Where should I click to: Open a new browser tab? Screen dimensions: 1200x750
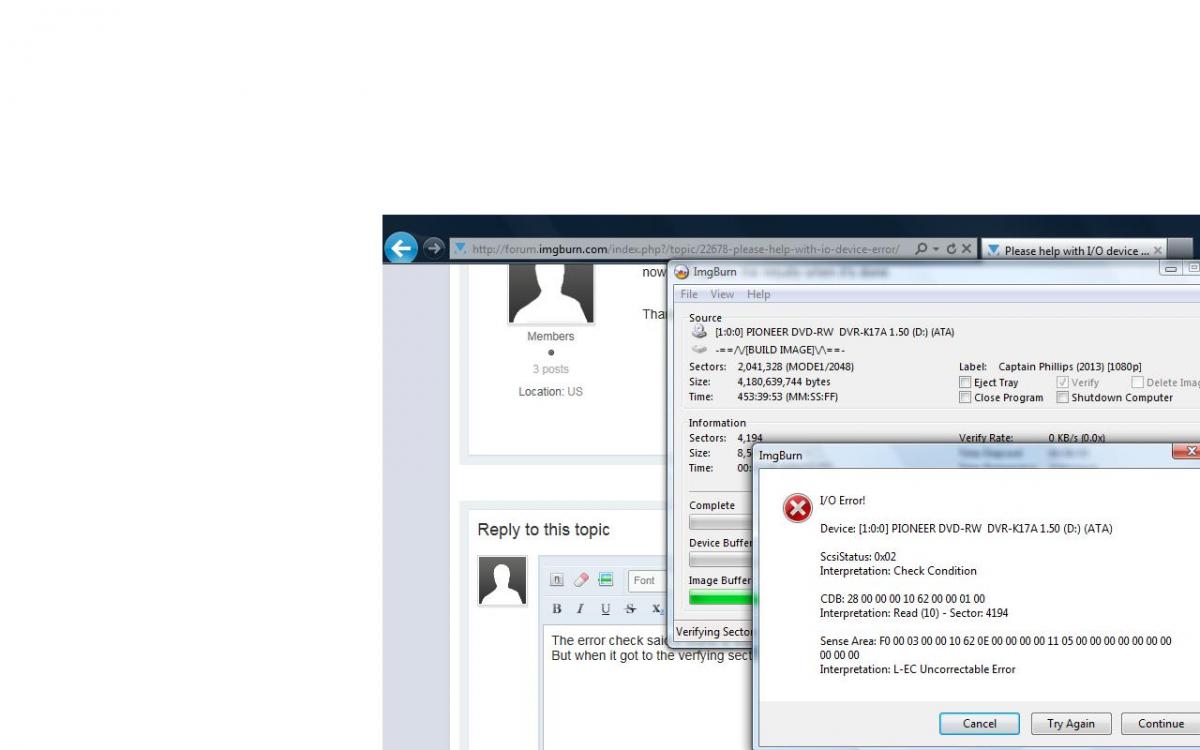tap(1181, 250)
